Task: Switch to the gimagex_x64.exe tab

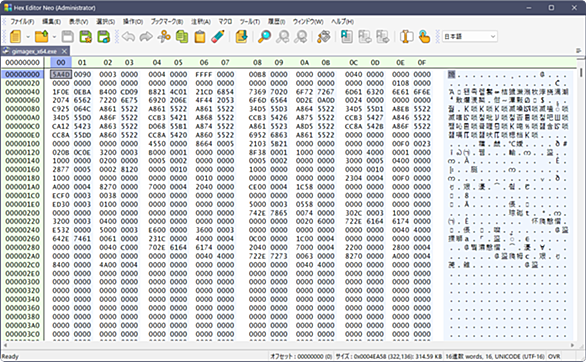Action: pos(34,51)
